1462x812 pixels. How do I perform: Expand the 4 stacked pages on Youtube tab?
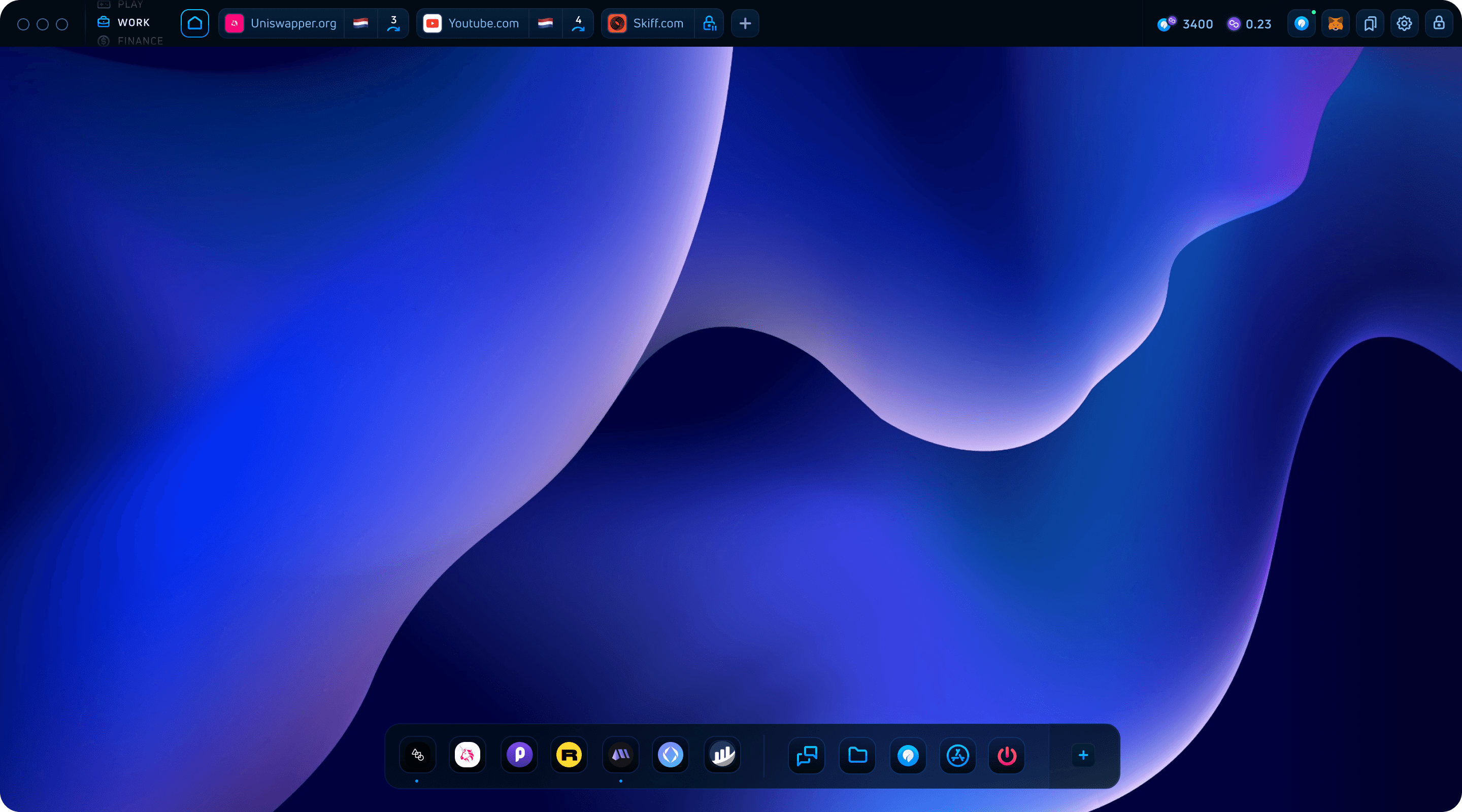coord(578,24)
